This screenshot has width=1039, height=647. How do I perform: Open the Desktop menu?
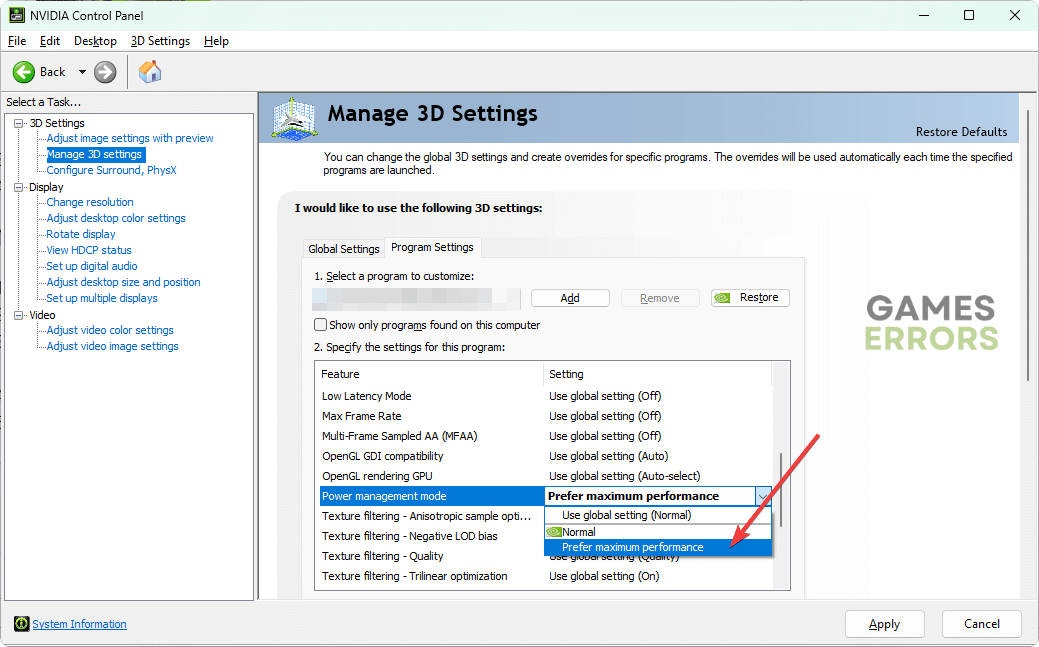click(x=95, y=41)
